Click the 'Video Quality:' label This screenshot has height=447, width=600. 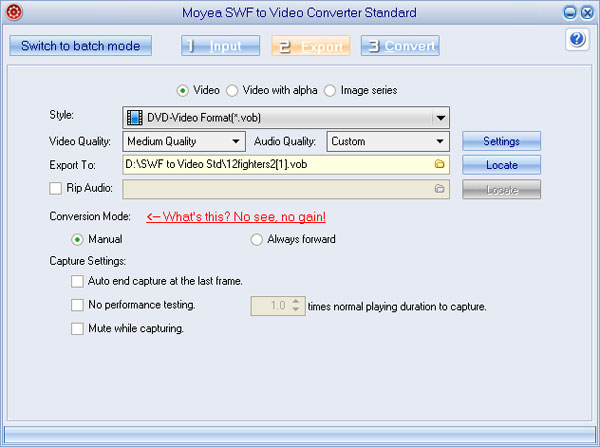80,142
